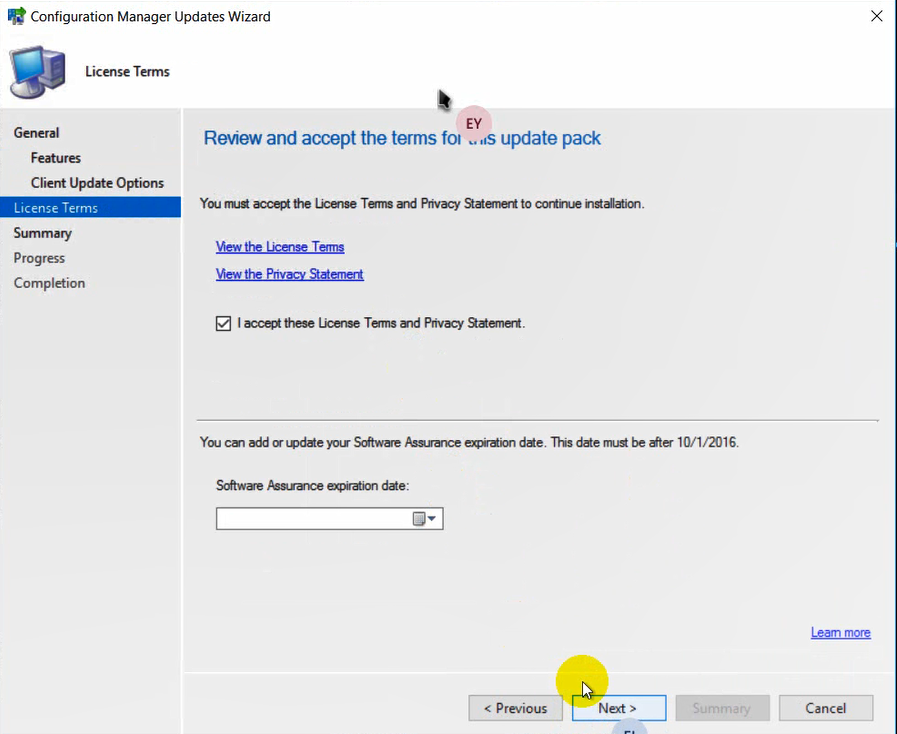Close the Updates Wizard window
897x734 pixels.
(876, 16)
